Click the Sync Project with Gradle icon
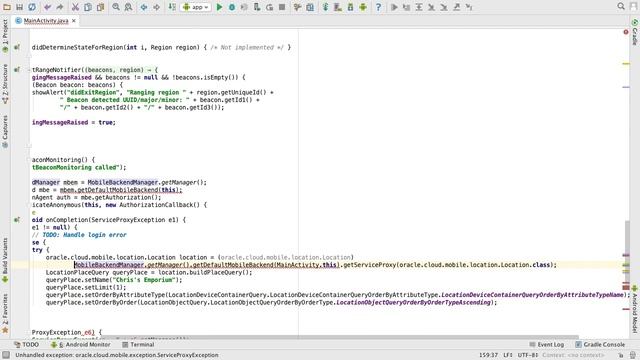The width and height of the screenshot is (640, 360). 326,7
